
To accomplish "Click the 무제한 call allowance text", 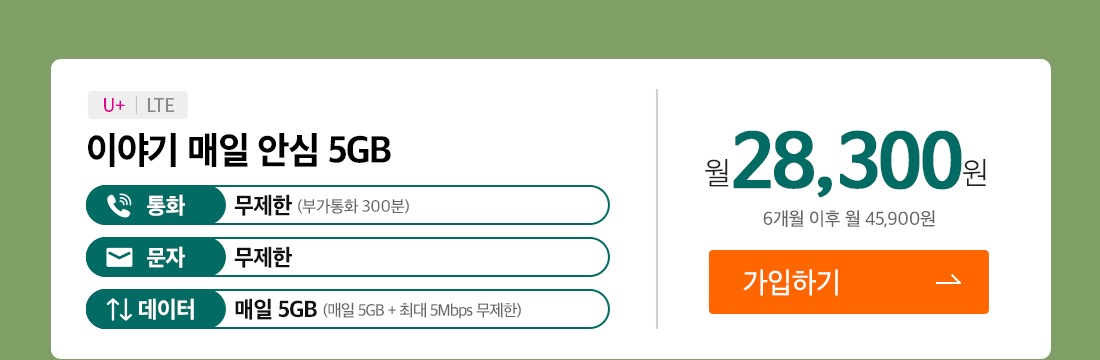I will click(x=262, y=206).
